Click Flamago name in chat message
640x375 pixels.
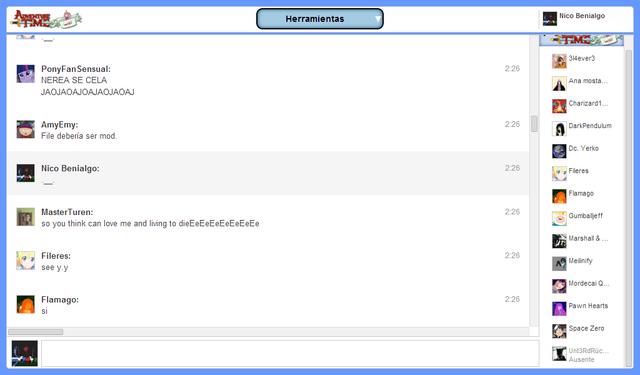60,300
